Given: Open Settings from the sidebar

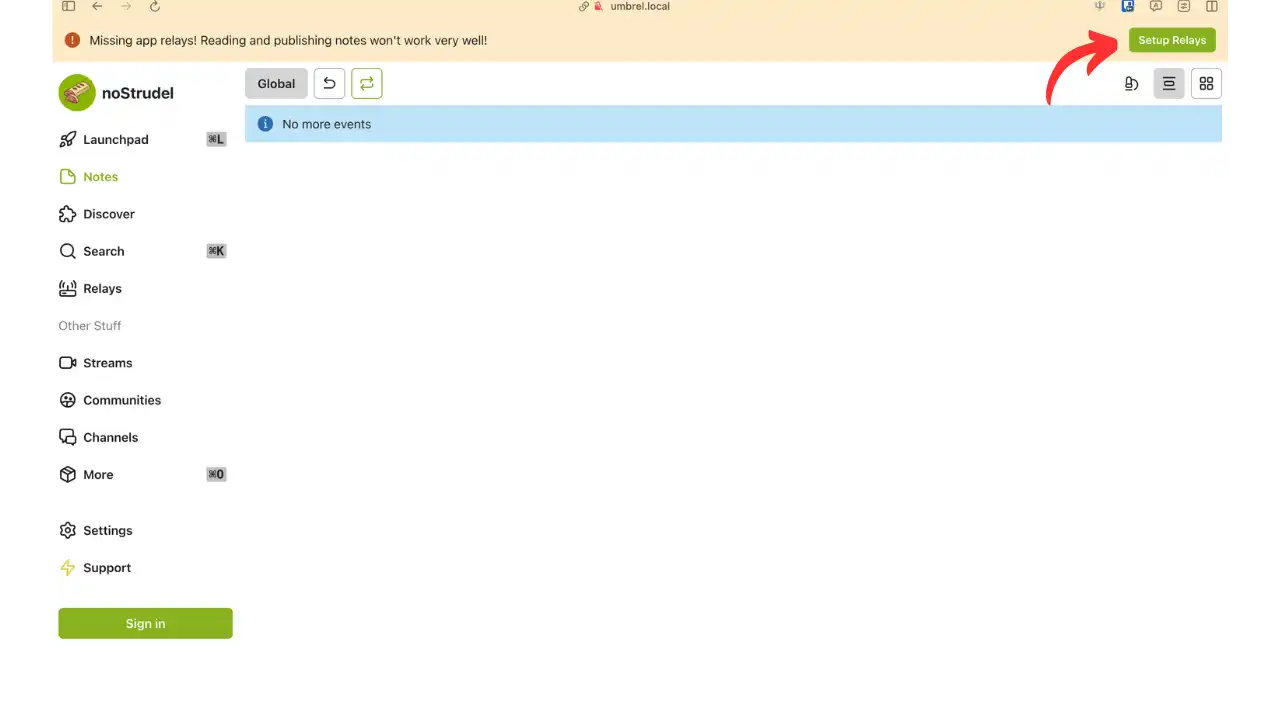Looking at the screenshot, I should point(107,530).
